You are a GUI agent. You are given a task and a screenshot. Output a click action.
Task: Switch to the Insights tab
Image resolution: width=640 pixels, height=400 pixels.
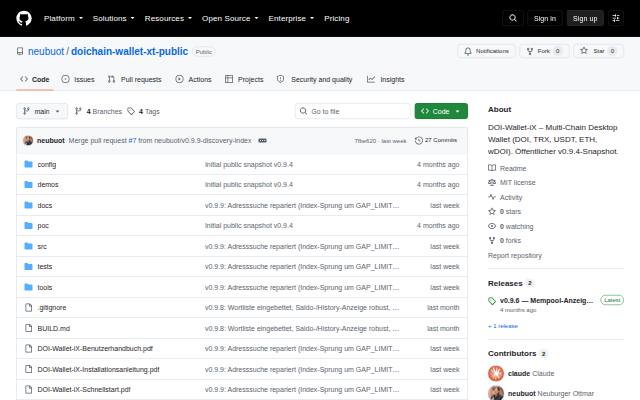[x=386, y=79]
